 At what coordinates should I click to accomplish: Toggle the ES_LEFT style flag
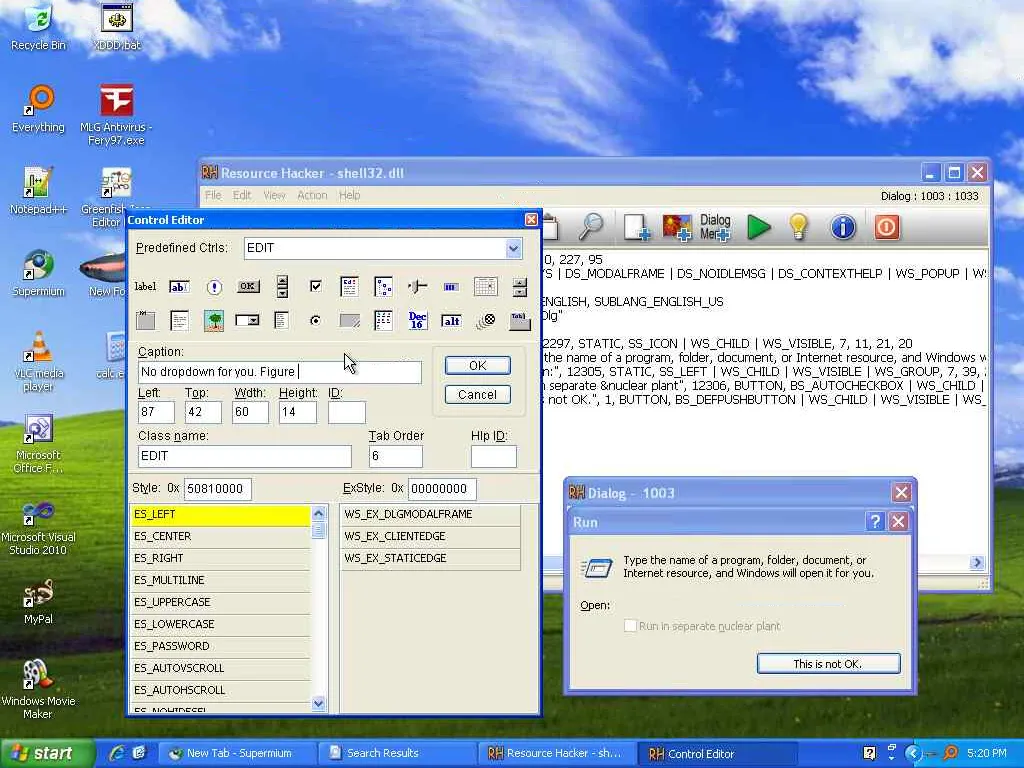[221, 515]
